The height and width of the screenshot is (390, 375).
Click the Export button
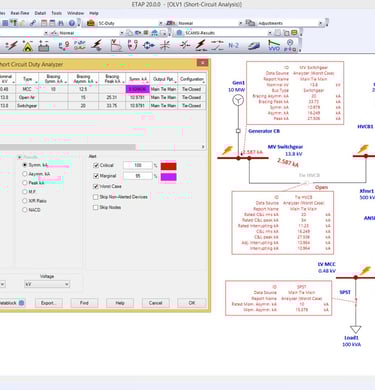coord(49,303)
